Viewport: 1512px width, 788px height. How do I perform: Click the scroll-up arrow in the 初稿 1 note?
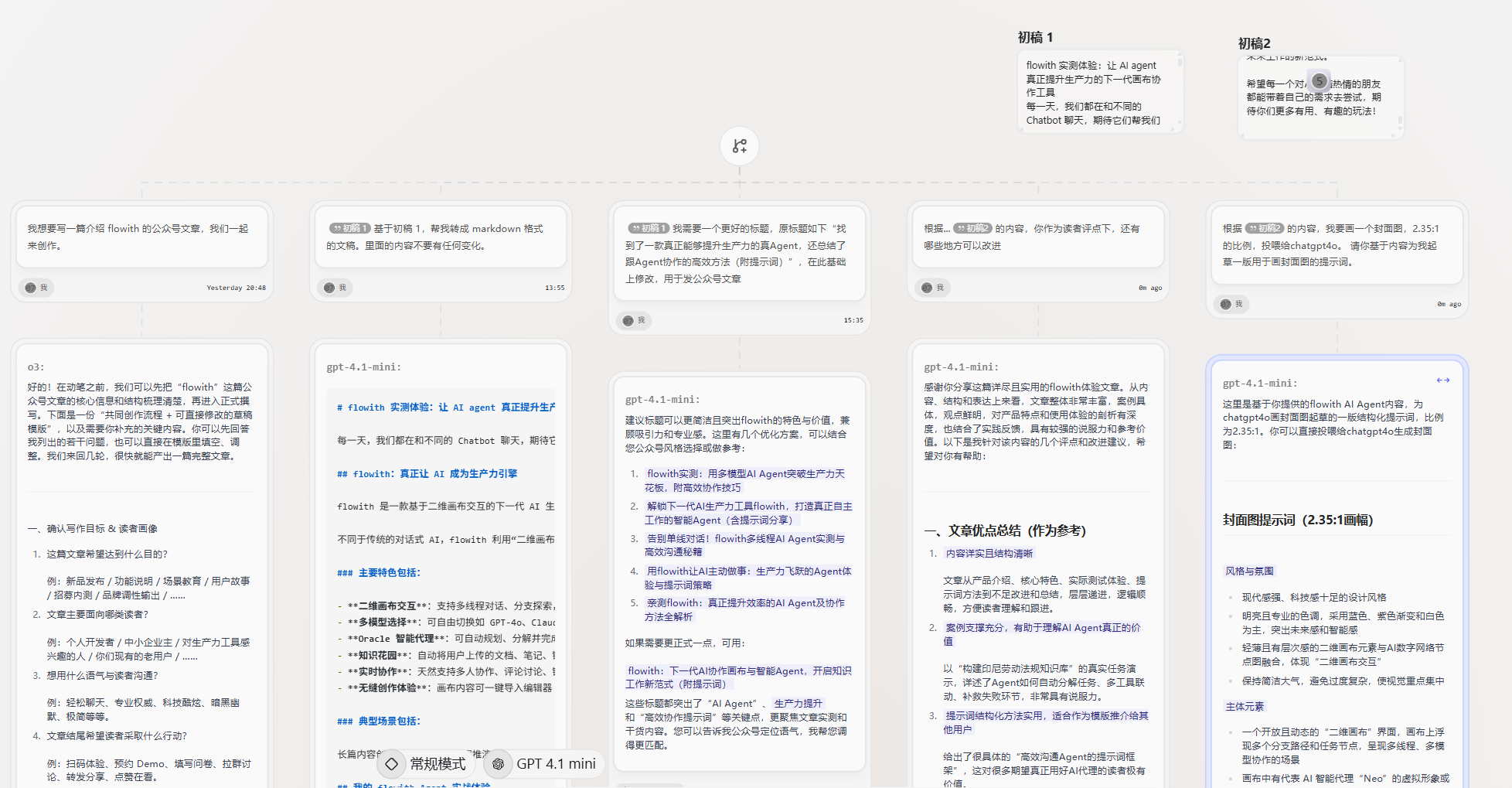coord(1180,54)
